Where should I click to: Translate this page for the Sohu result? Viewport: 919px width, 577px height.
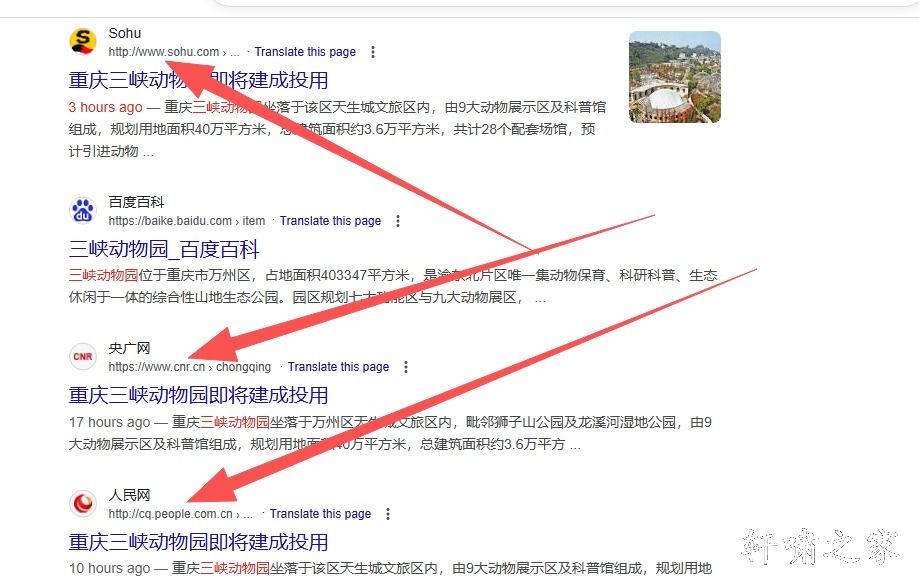coord(305,52)
